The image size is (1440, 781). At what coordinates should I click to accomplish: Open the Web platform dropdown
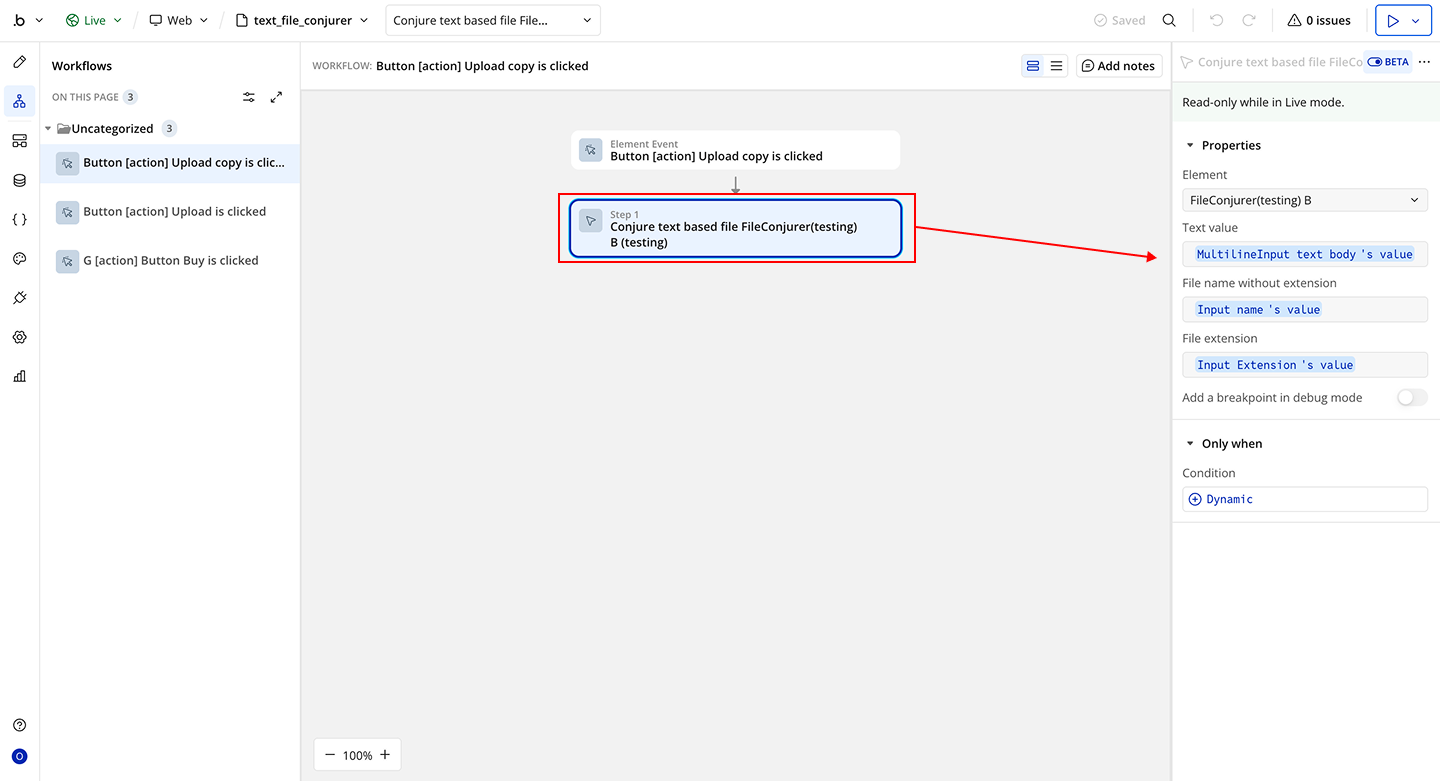point(179,20)
